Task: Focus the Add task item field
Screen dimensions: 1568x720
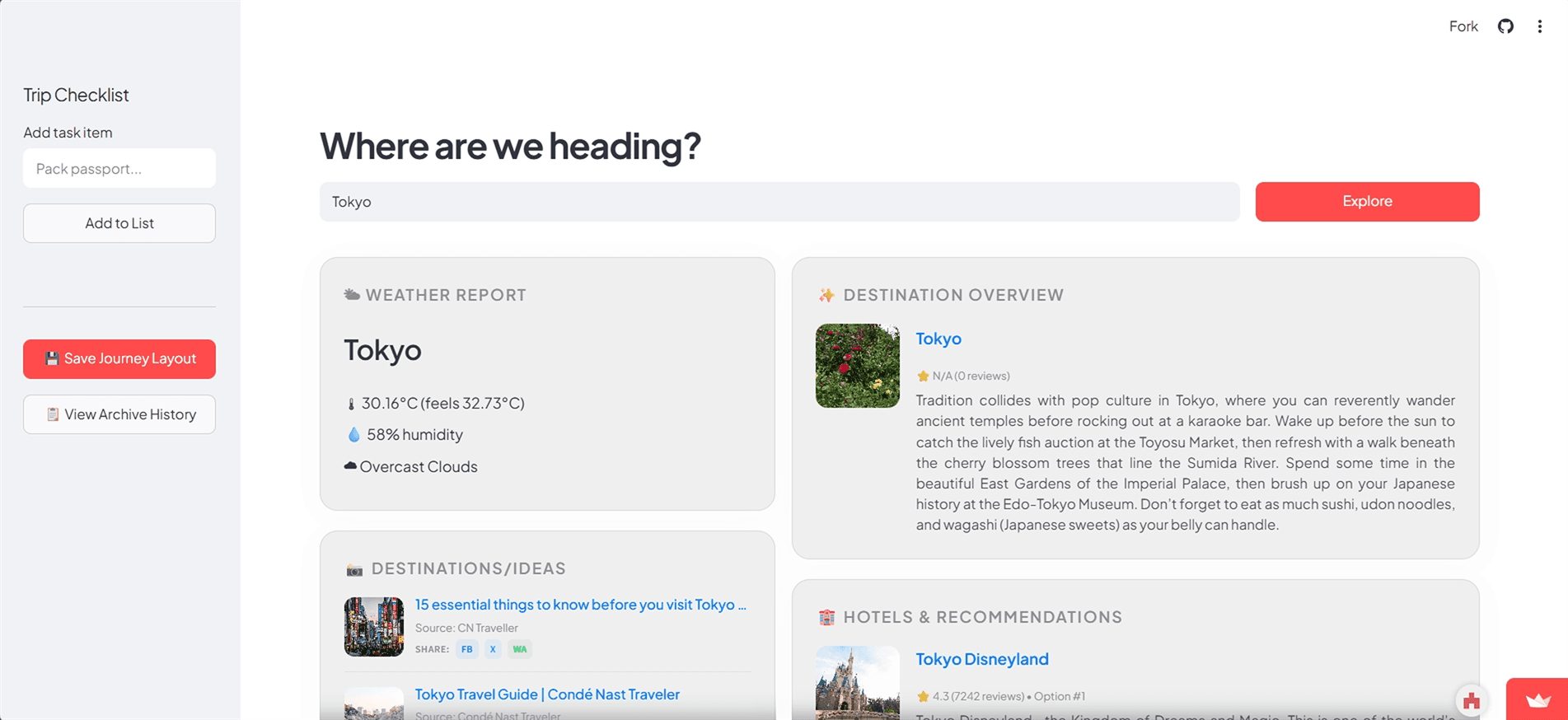Action: point(119,168)
